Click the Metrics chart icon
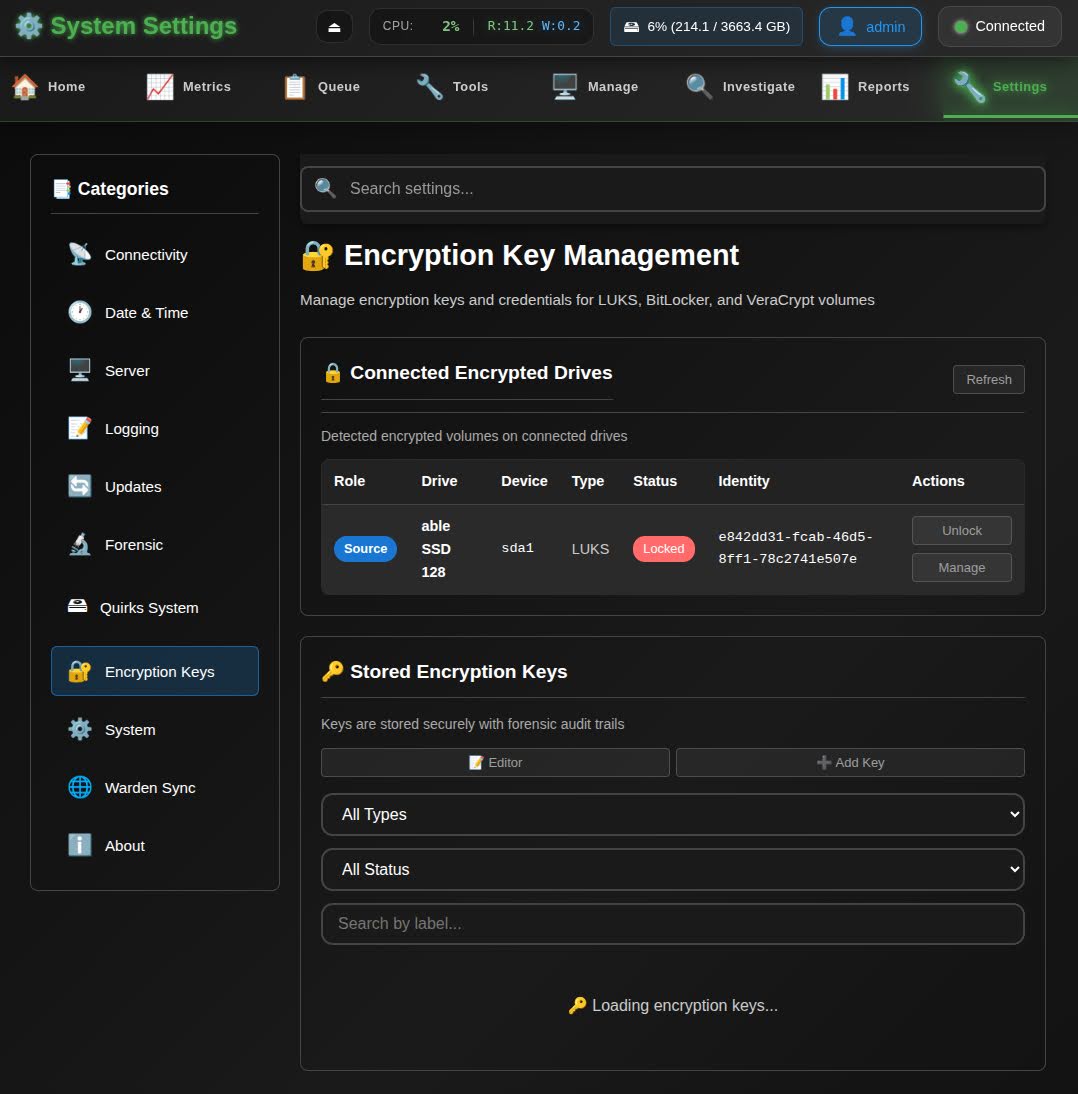Image resolution: width=1078 pixels, height=1094 pixels. [x=160, y=87]
